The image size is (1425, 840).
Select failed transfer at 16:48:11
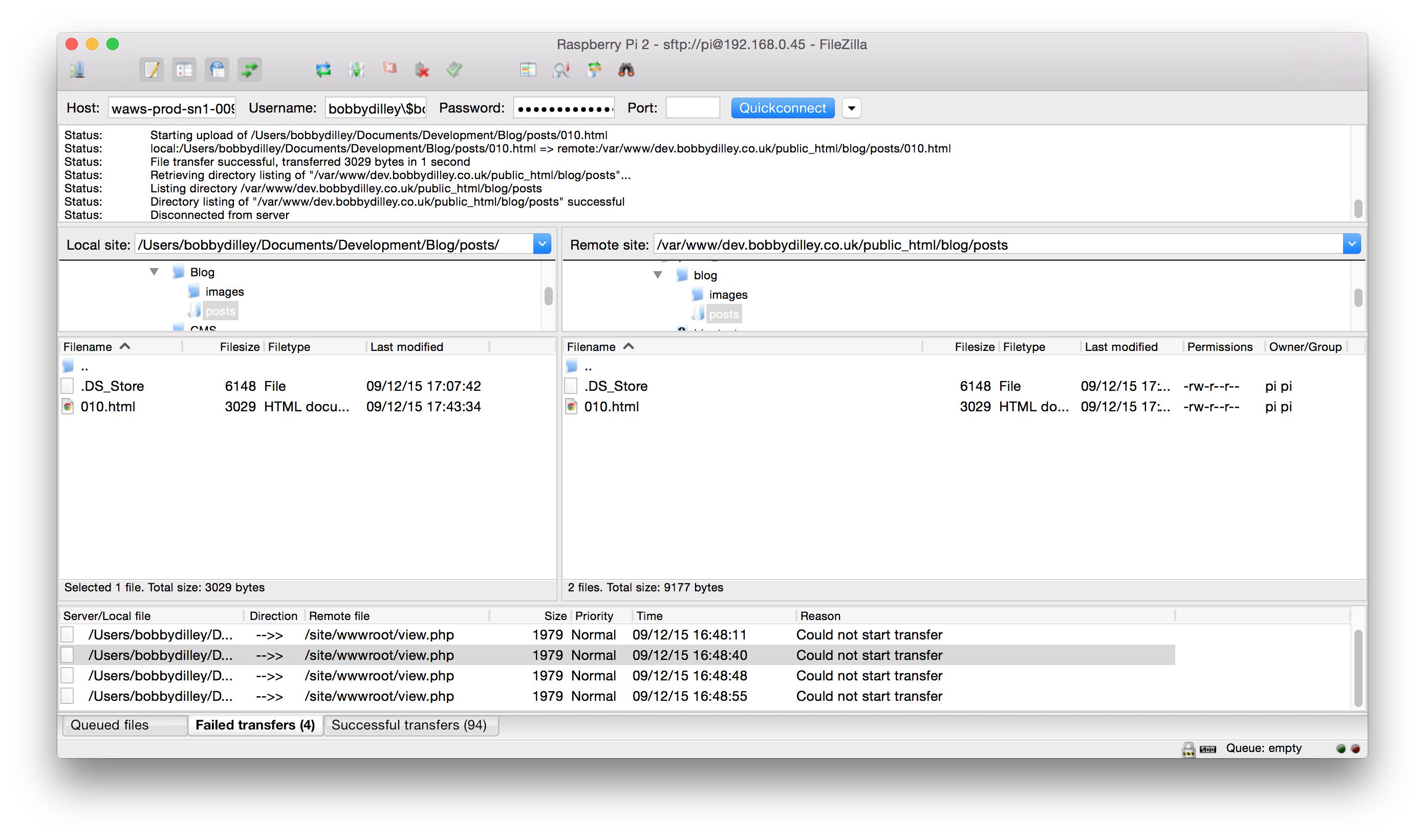click(x=617, y=635)
